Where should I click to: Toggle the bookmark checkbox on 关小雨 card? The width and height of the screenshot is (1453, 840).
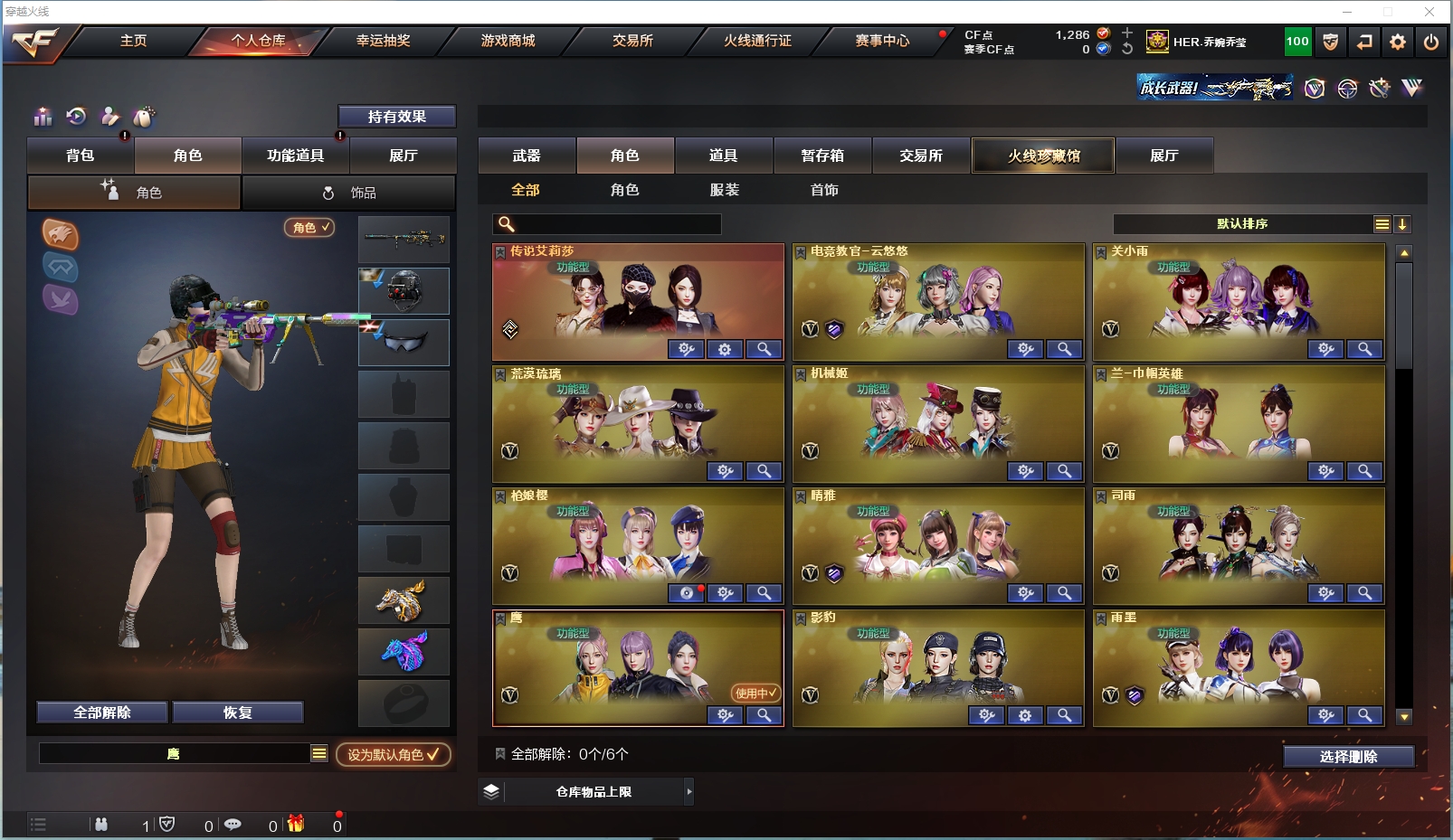[1101, 252]
